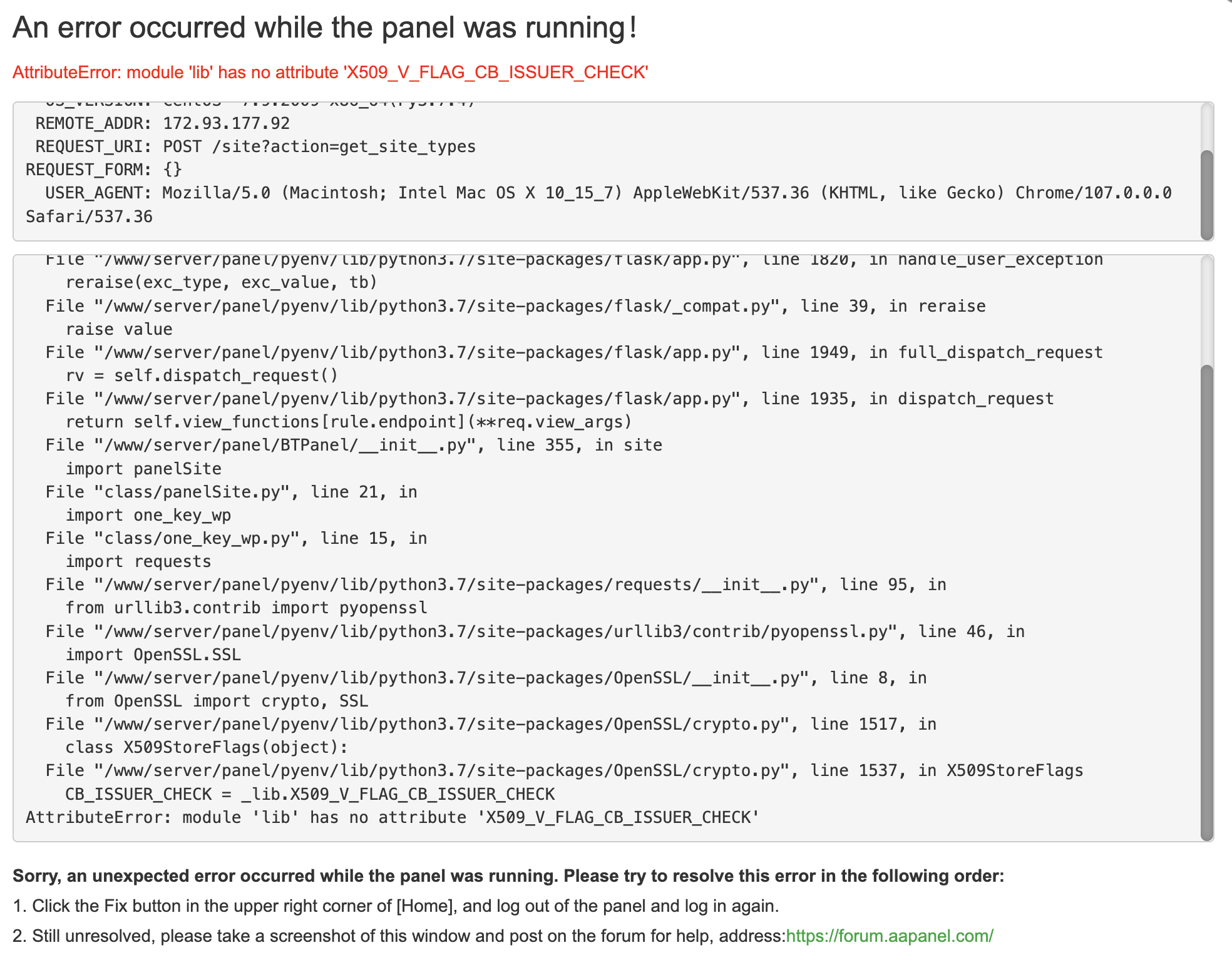This screenshot has height=965, width=1232.
Task: Click the request info scrollbar track above the thumb
Action: [x=1206, y=125]
